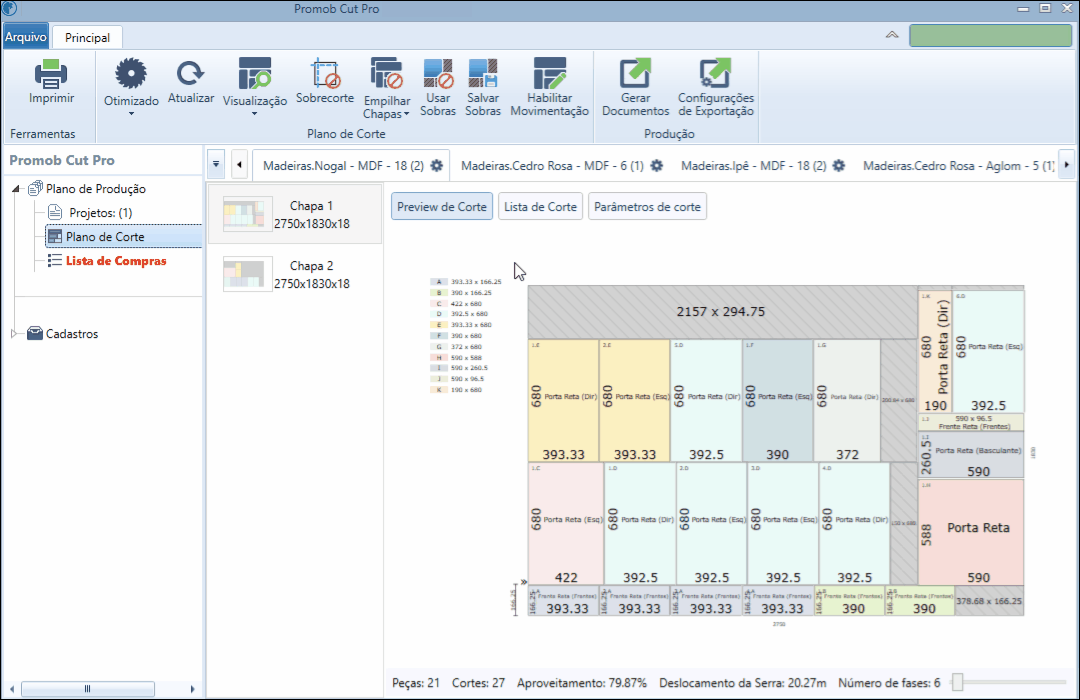The height and width of the screenshot is (700, 1080).
Task: Open the Visualização dropdown arrow
Action: [x=254, y=114]
